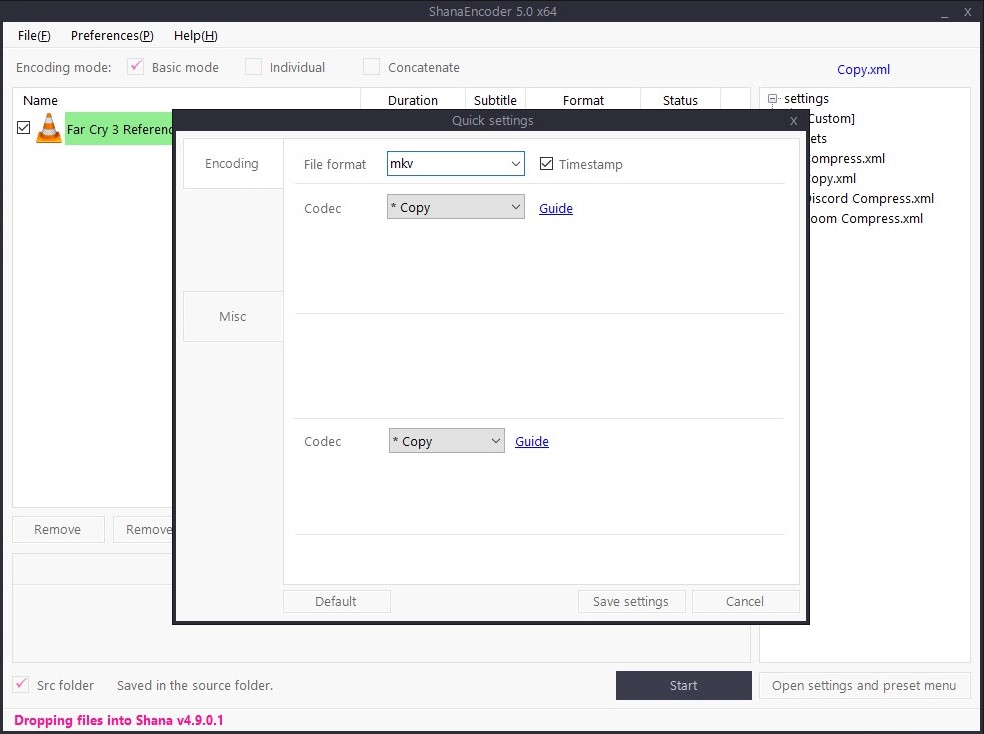Click the Duration column header

point(412,100)
